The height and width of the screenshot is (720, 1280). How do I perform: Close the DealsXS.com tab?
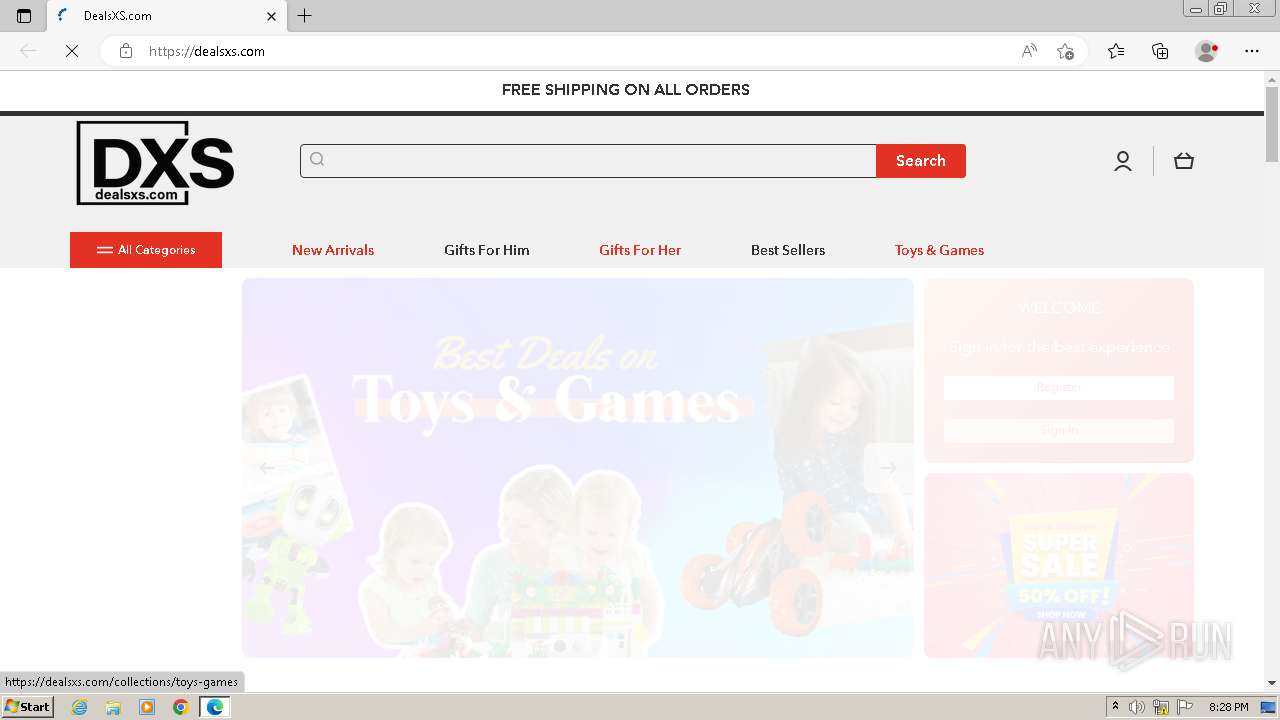point(271,16)
